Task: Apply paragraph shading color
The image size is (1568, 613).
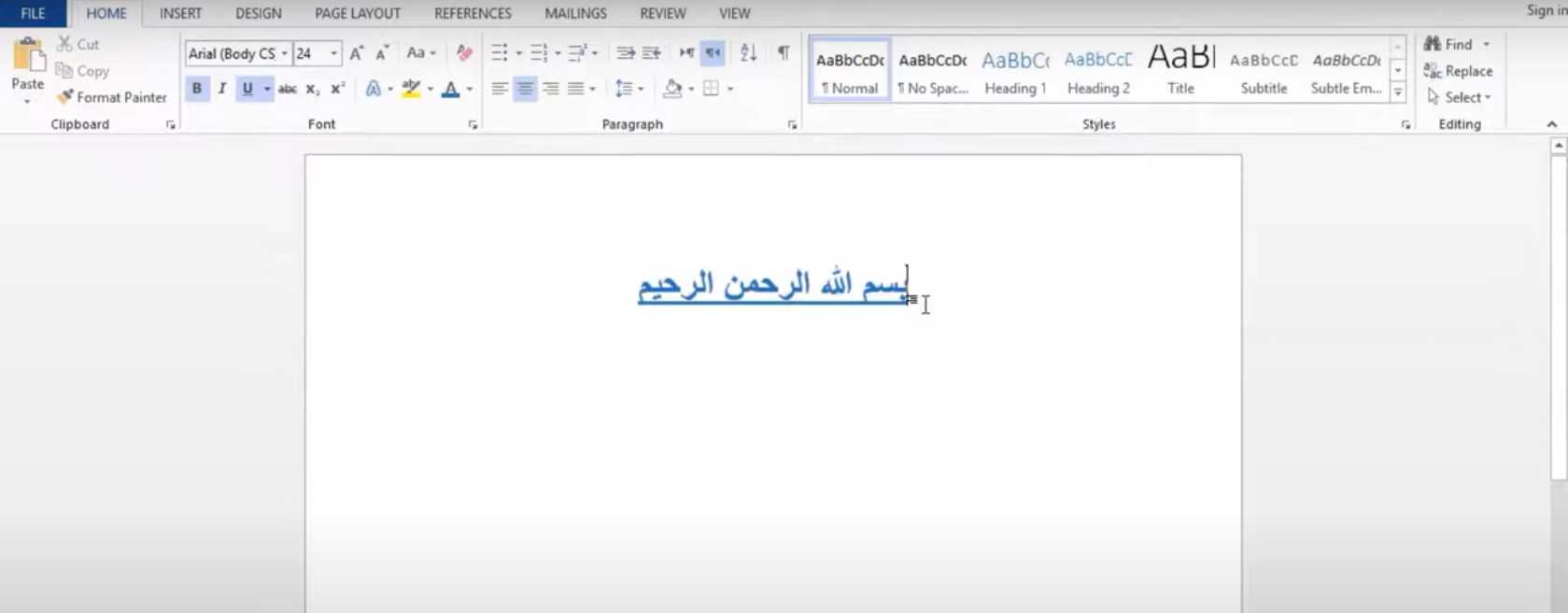Action: [672, 89]
